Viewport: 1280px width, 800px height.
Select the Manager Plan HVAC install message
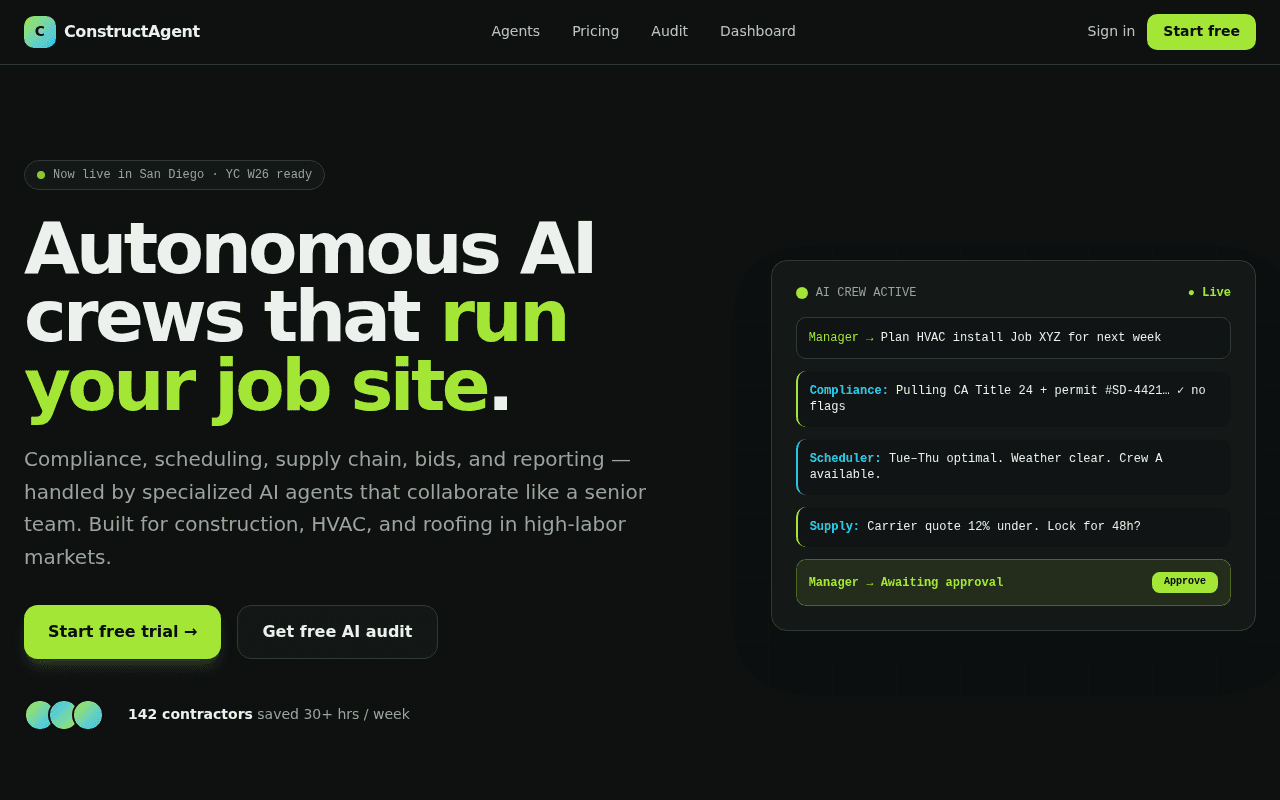pyautogui.click(x=1013, y=338)
